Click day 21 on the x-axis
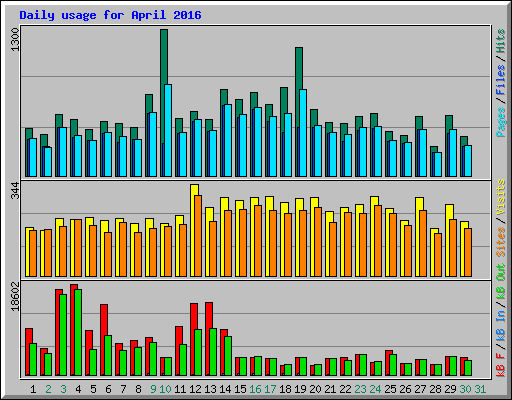Screen dimensions: 512x400 pos(330,389)
